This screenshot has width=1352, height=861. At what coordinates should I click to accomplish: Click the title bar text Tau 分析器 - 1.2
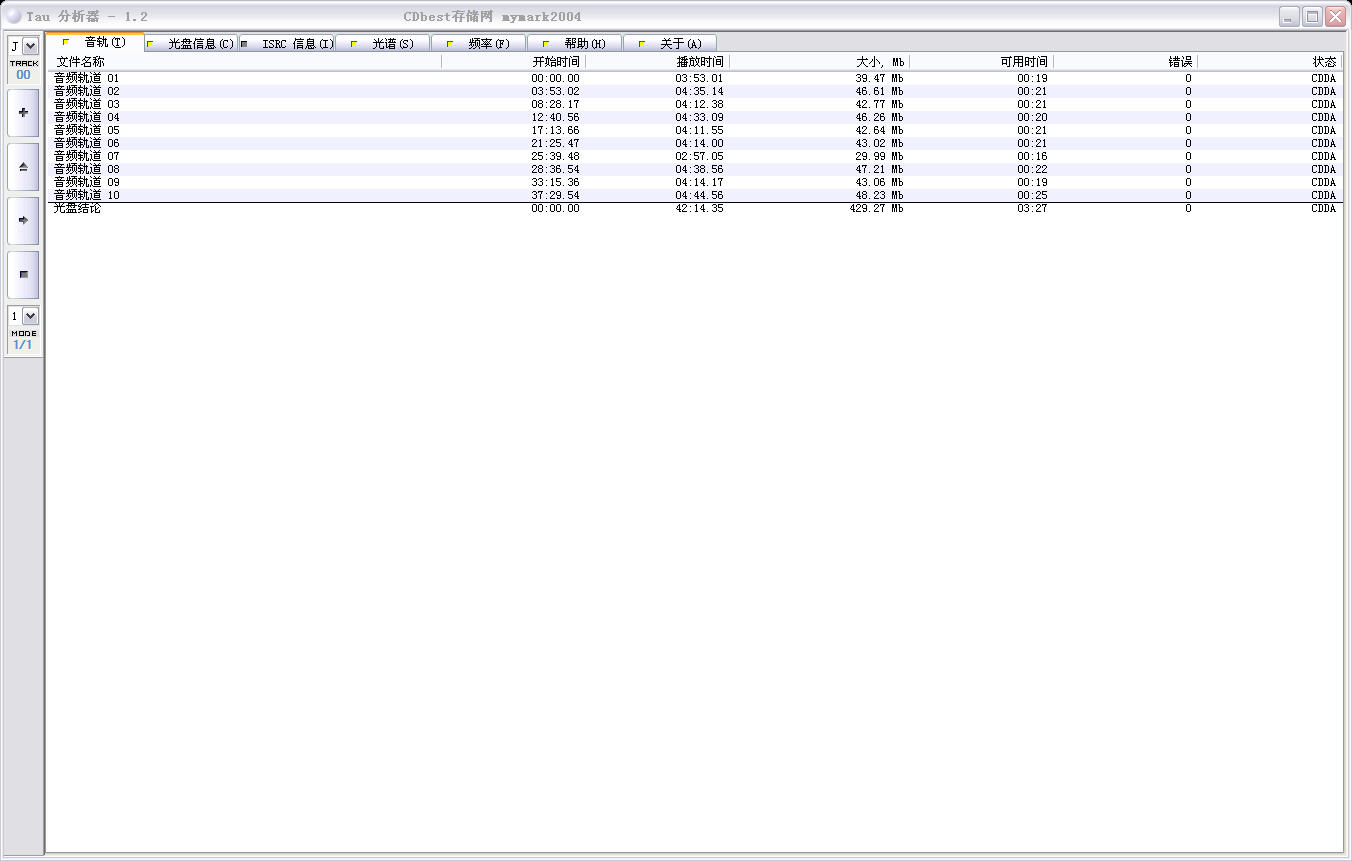click(87, 17)
